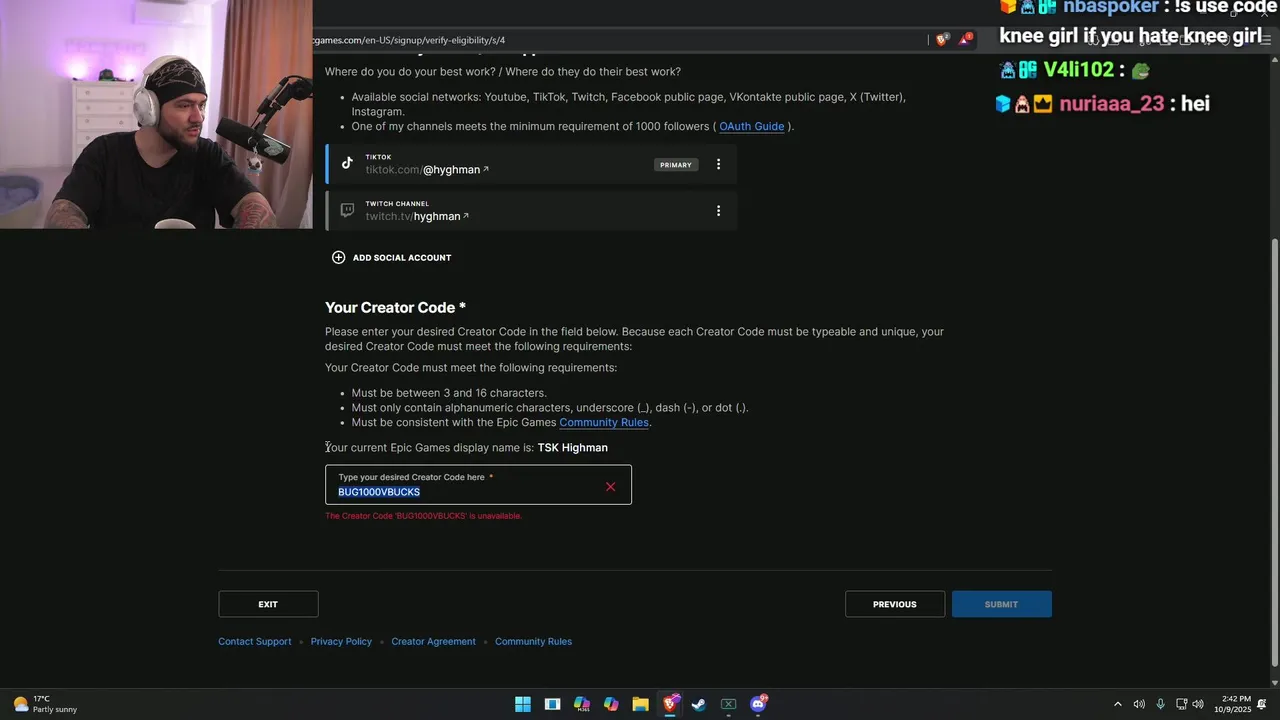Click 'Must be between 3 and 16 characters' text
This screenshot has width=1280, height=720.
tap(449, 393)
